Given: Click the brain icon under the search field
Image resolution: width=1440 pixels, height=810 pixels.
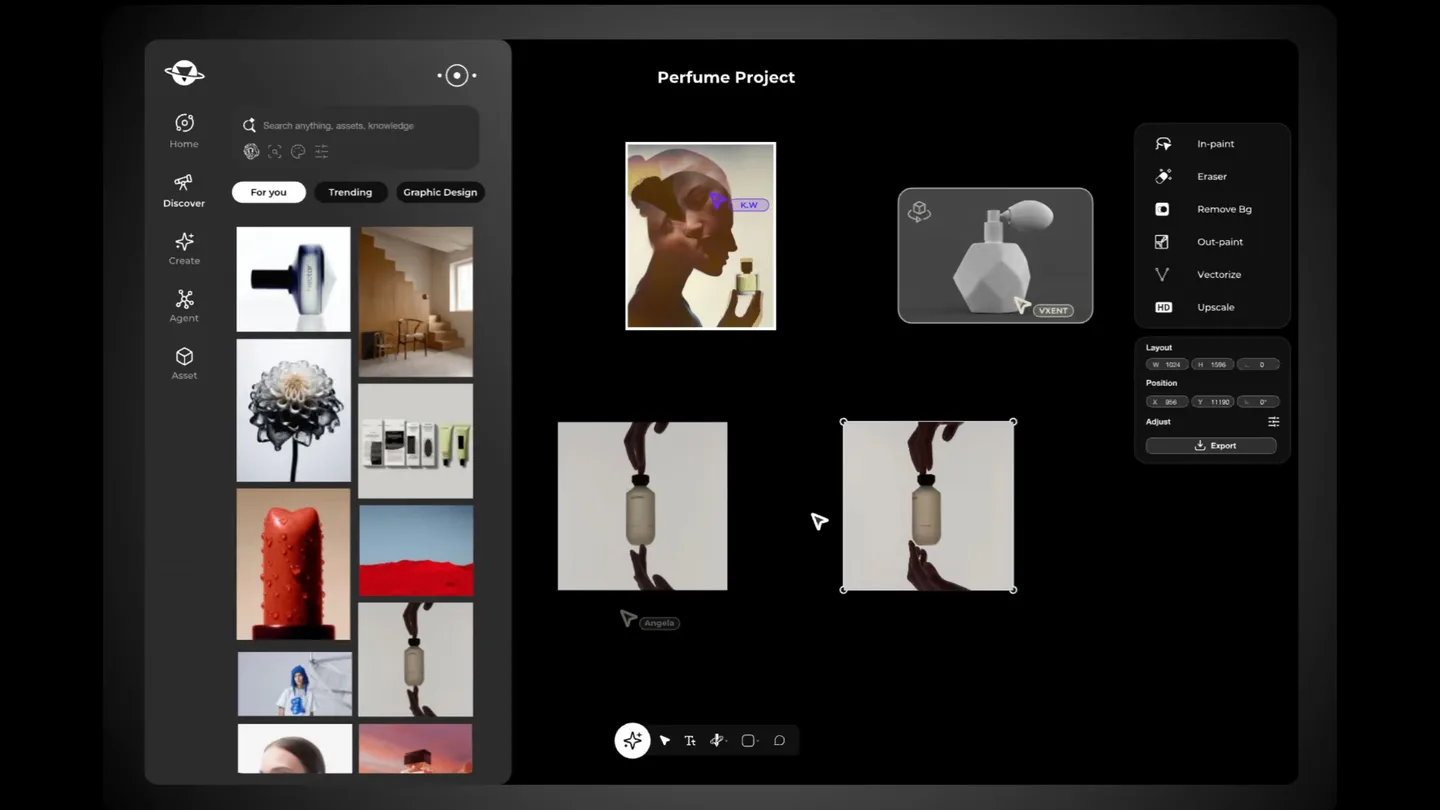Looking at the screenshot, I should pos(251,151).
